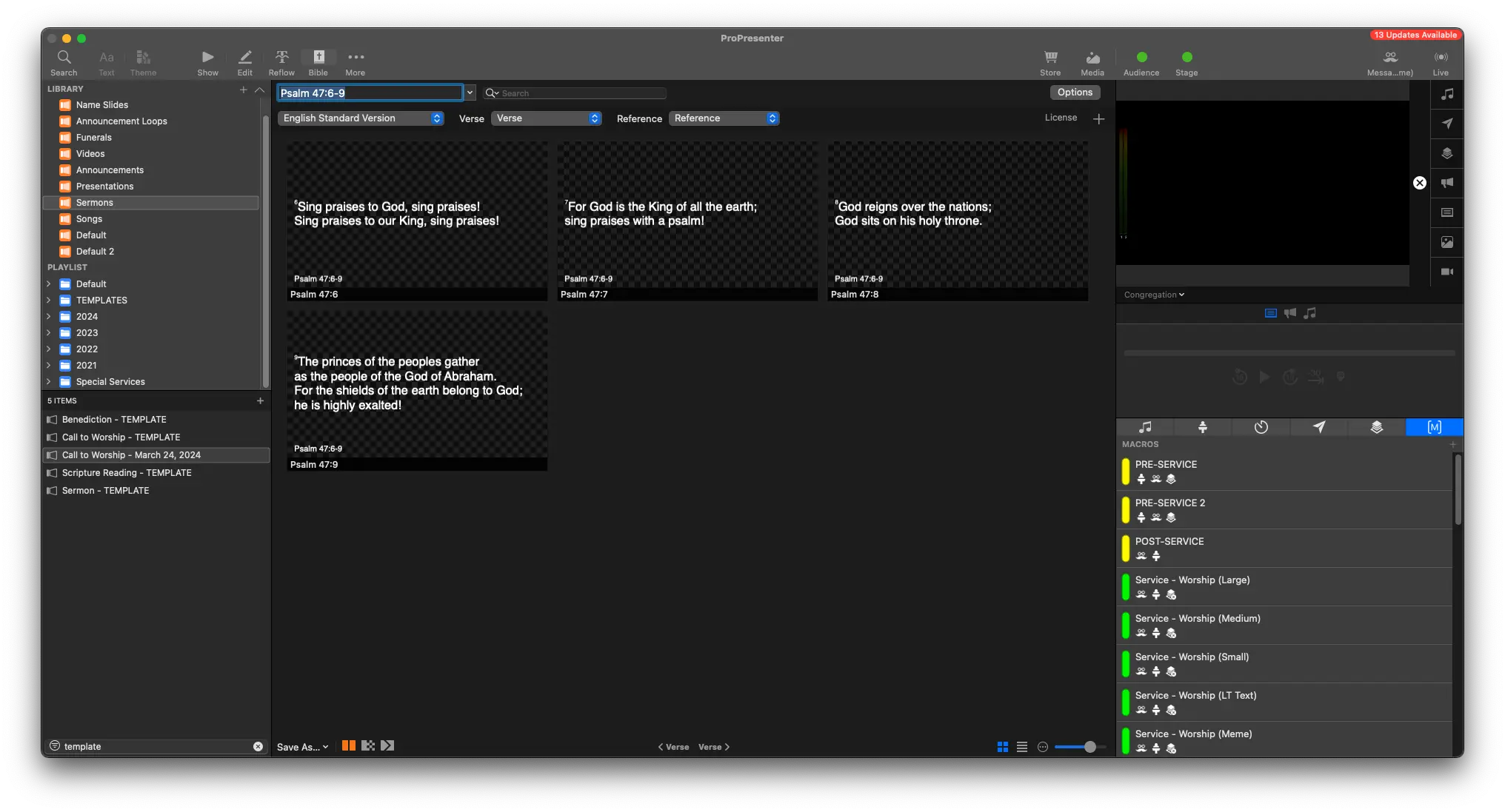This screenshot has width=1505, height=812.
Task: Open the Store cart icon
Action: (1050, 58)
